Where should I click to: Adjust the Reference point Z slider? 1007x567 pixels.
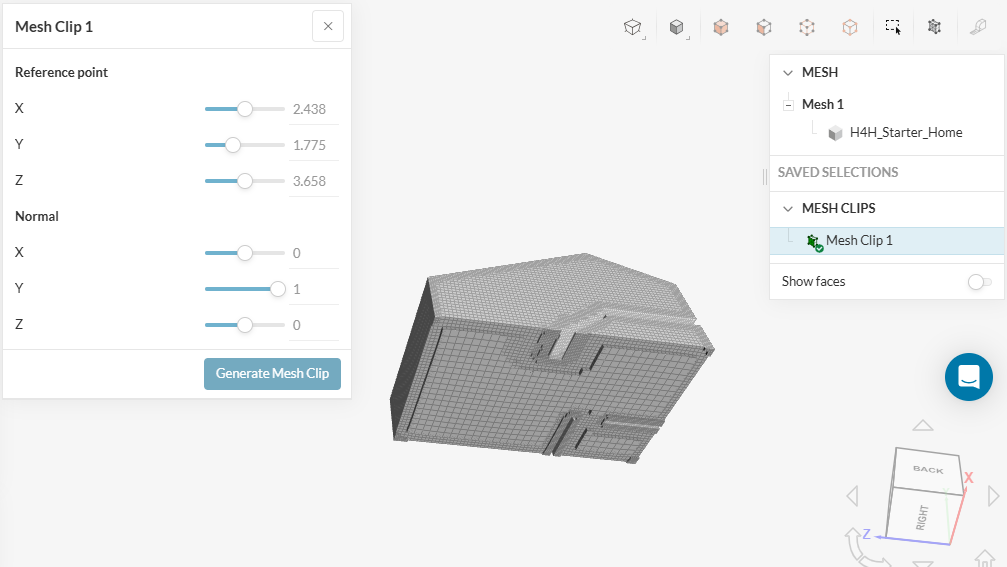(x=245, y=181)
